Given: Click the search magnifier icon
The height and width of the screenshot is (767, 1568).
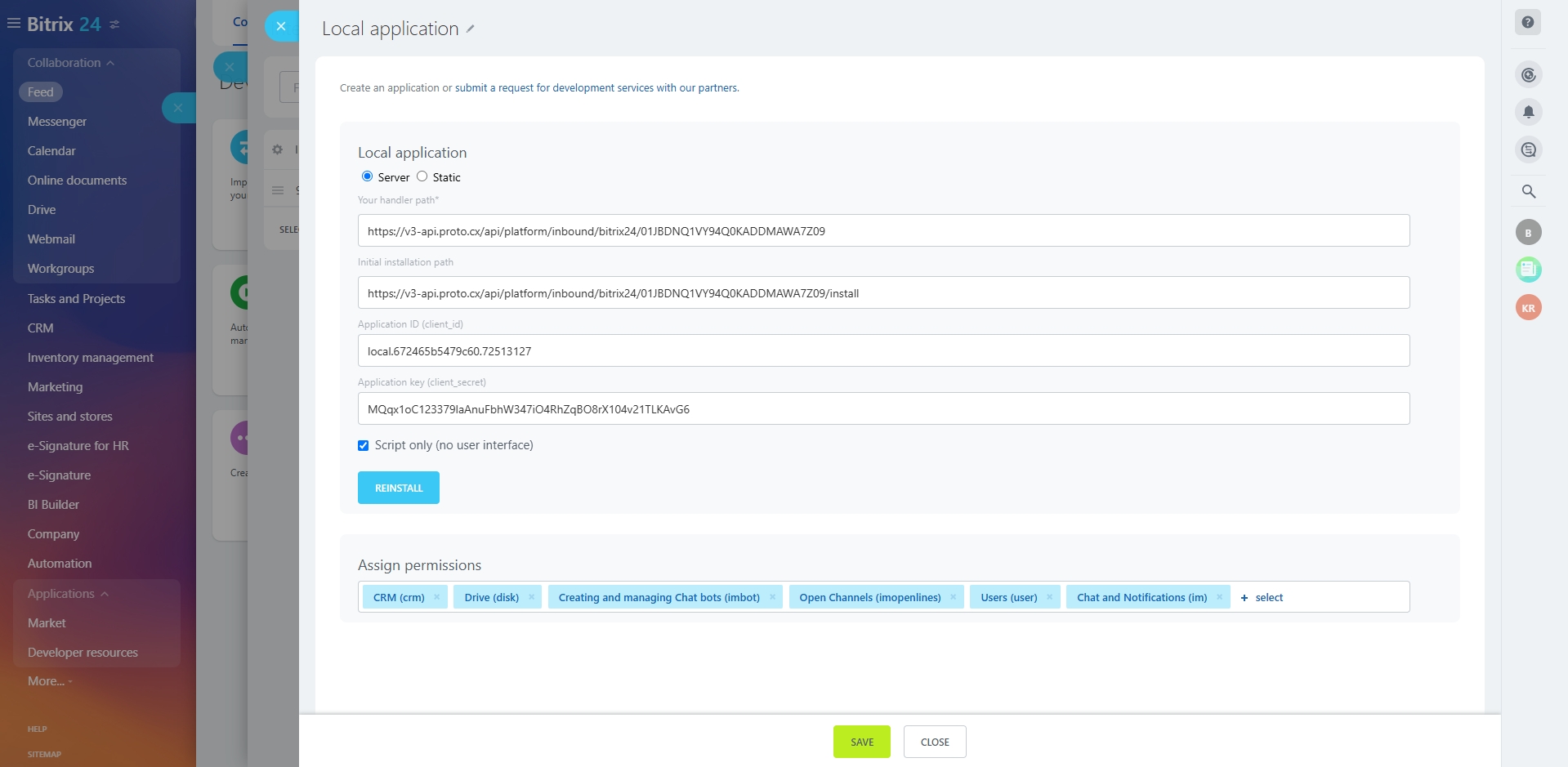Looking at the screenshot, I should [1528, 191].
